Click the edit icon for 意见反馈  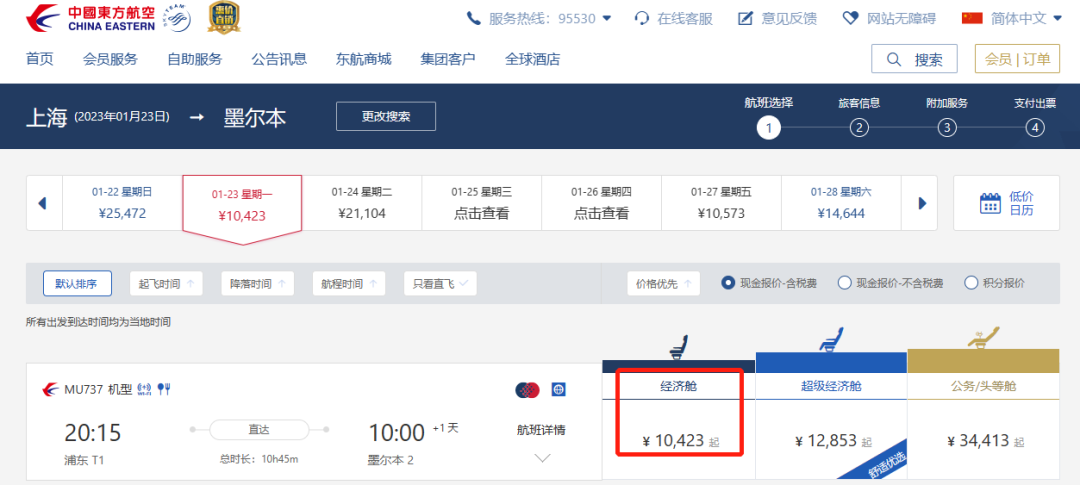(x=746, y=18)
